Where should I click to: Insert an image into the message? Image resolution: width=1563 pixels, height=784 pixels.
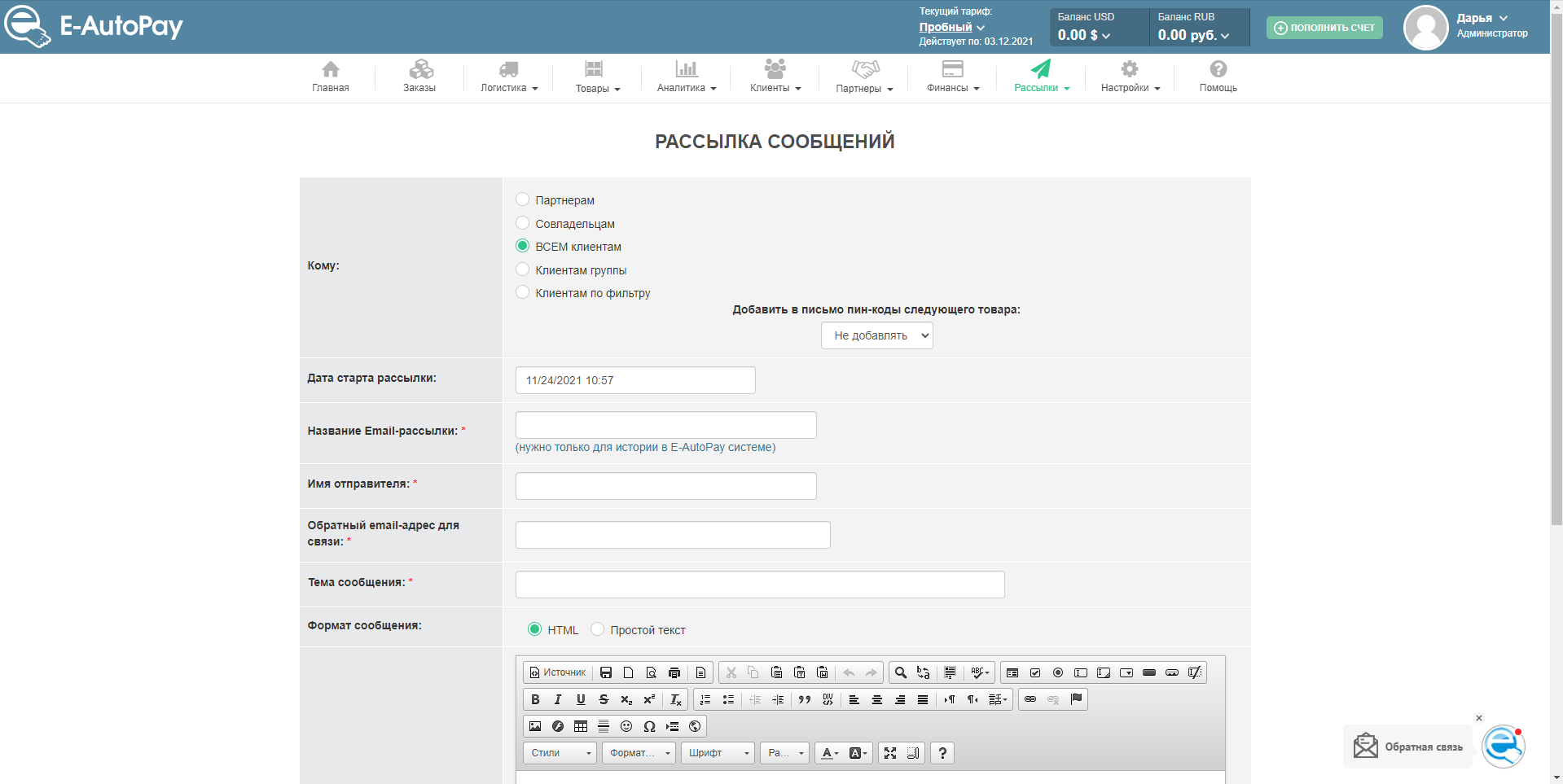(x=535, y=726)
